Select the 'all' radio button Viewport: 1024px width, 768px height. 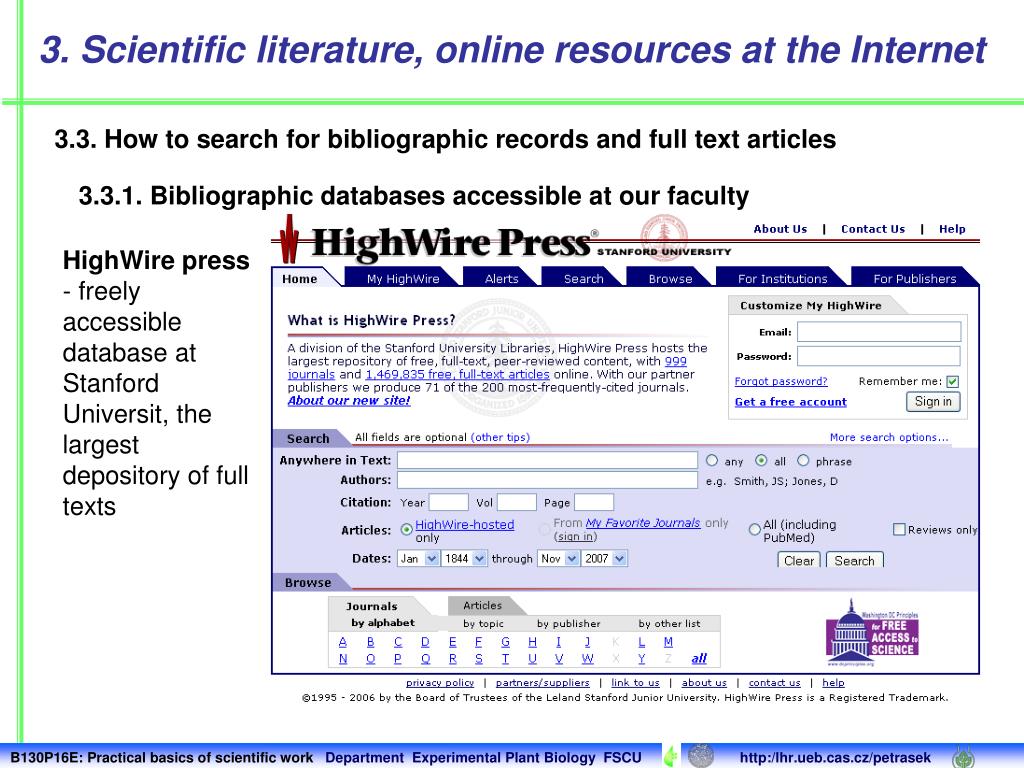click(x=761, y=460)
